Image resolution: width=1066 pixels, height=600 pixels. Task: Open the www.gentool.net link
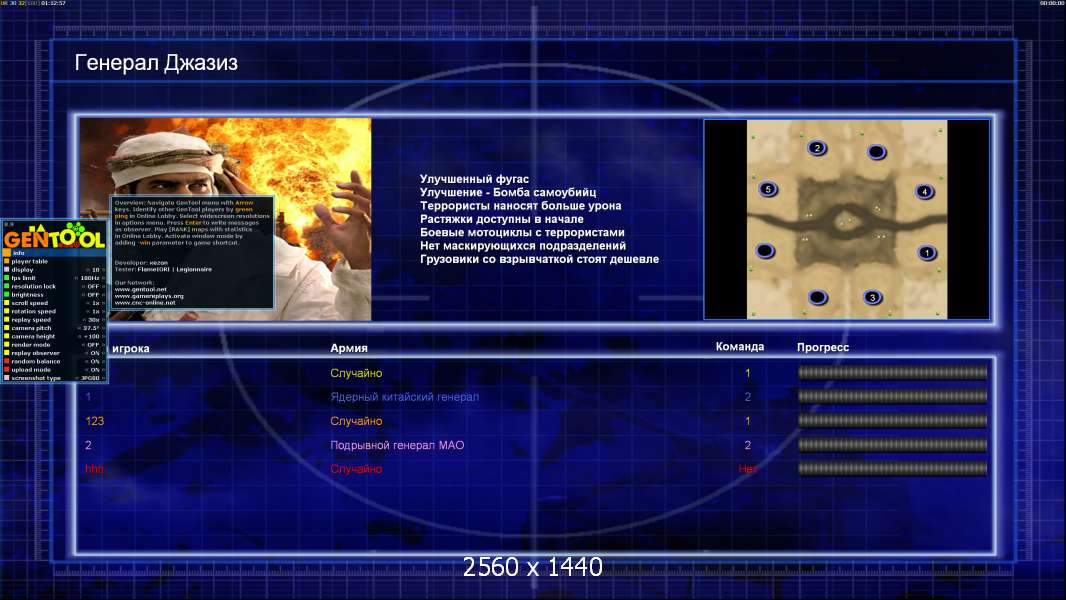(x=140, y=289)
